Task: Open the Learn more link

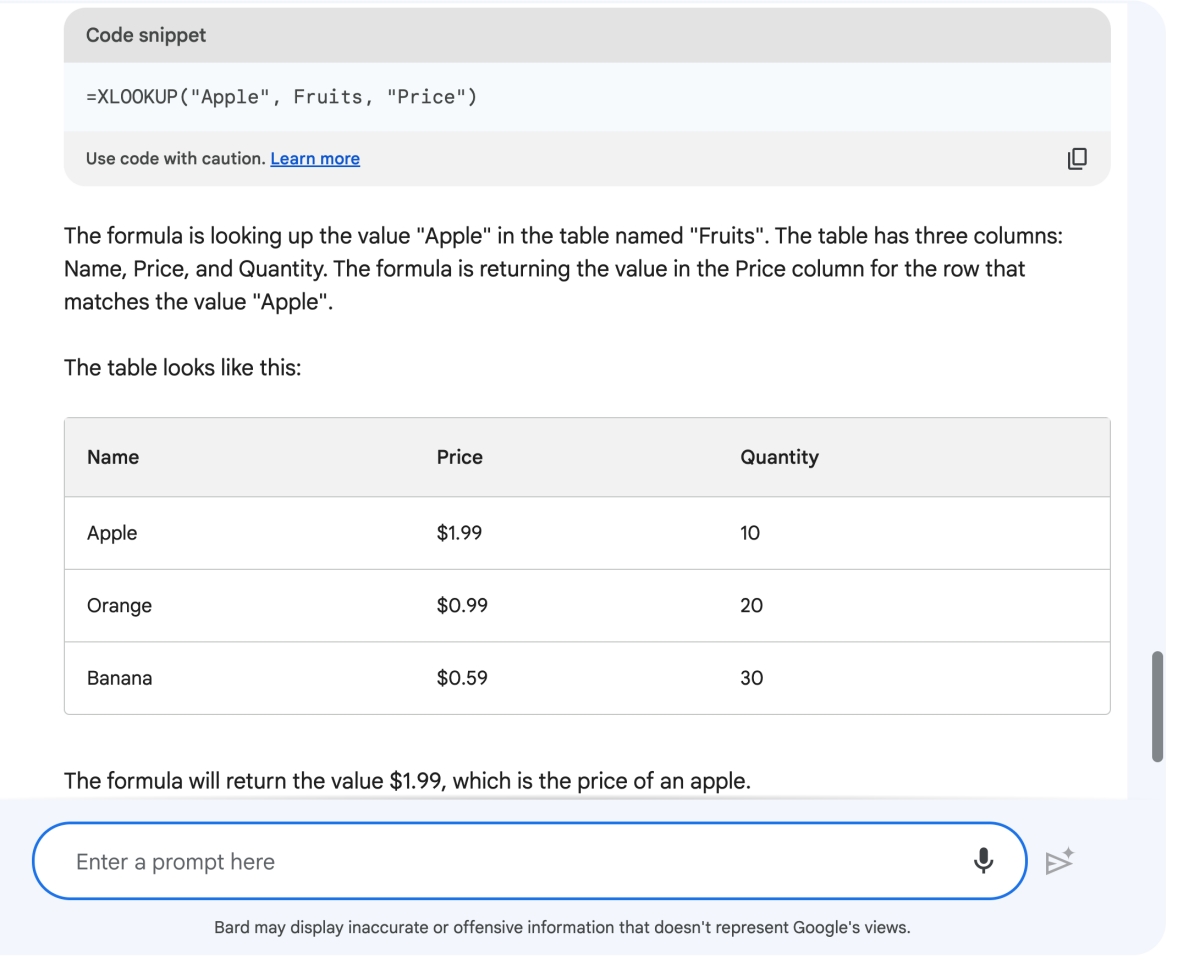Action: click(315, 158)
